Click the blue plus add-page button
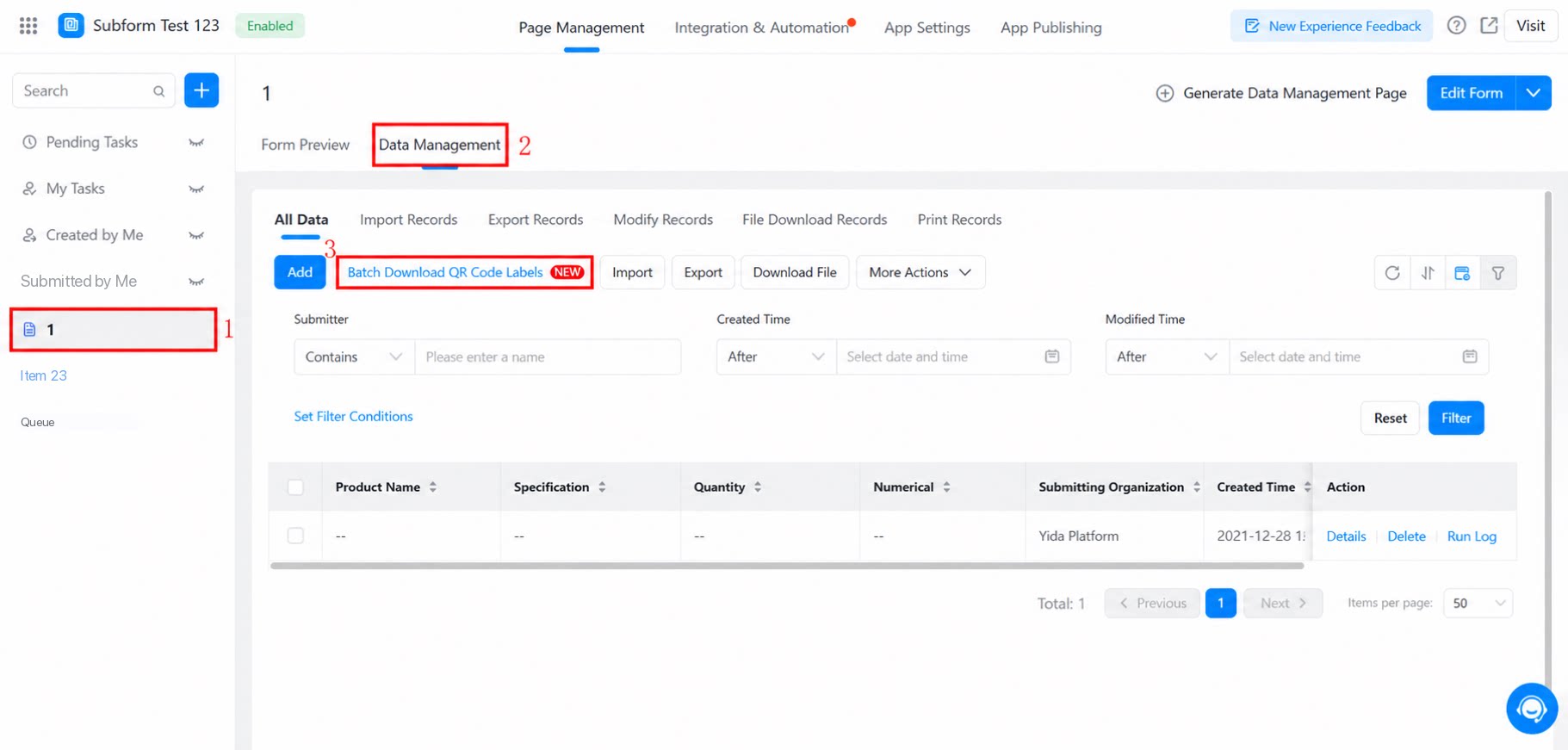 tap(201, 90)
